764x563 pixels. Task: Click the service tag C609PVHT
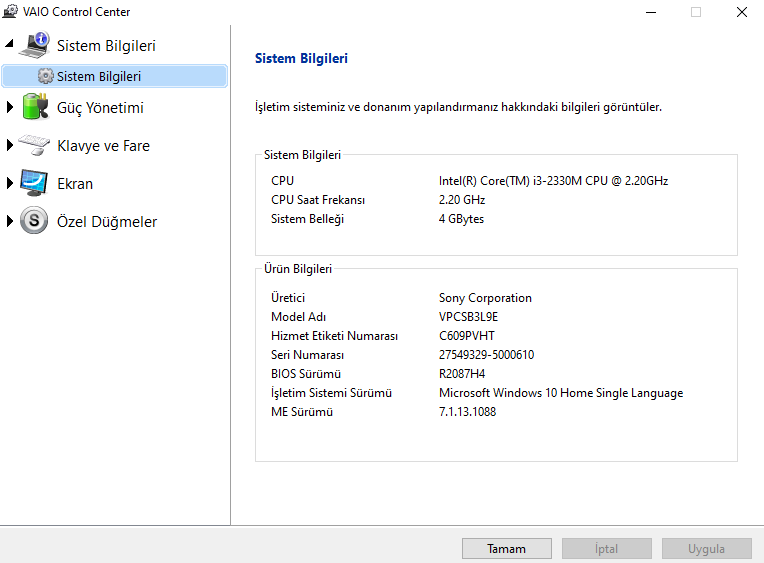[466, 336]
